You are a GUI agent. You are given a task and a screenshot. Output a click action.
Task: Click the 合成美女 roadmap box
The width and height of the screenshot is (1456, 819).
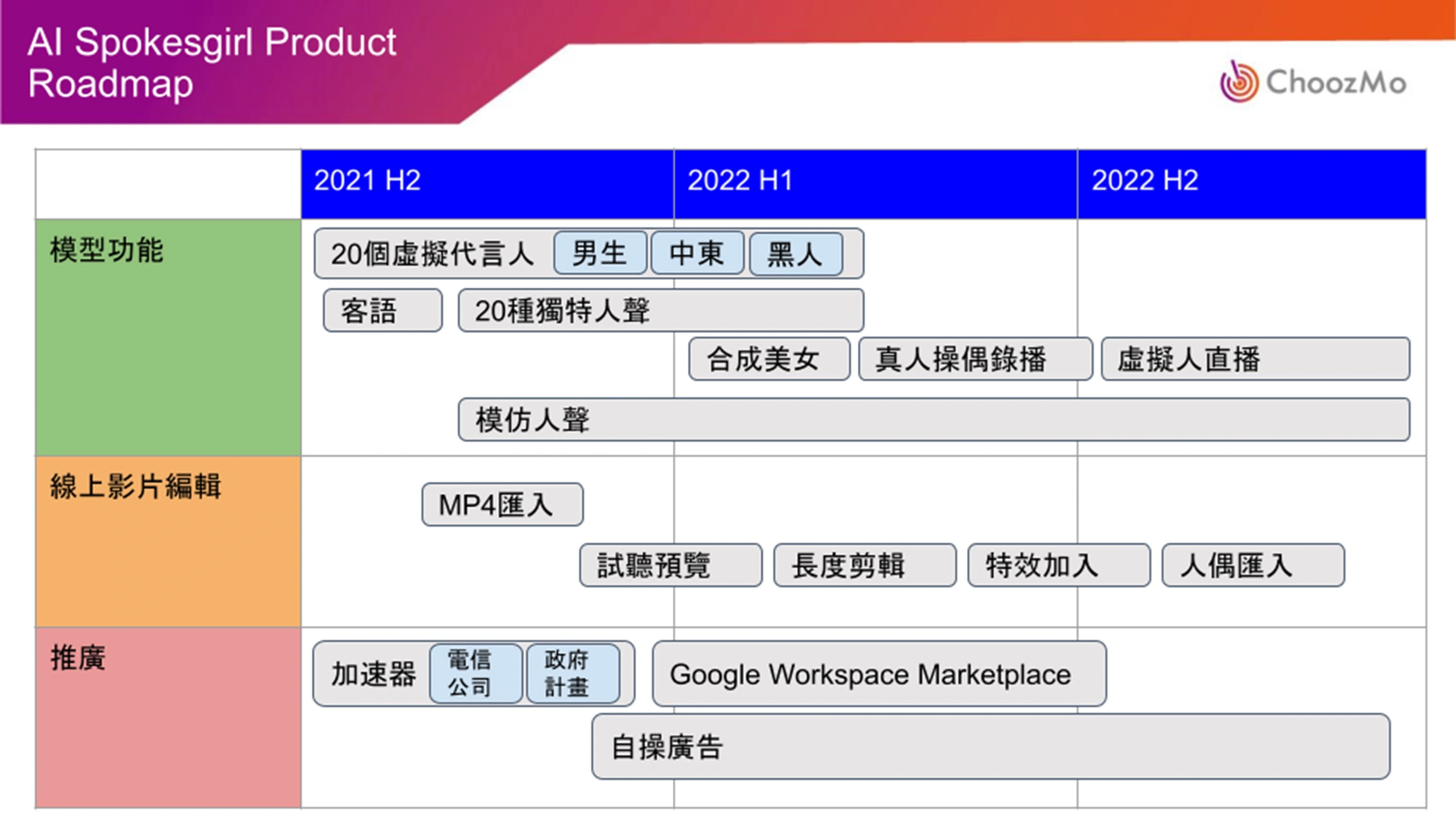pos(769,359)
